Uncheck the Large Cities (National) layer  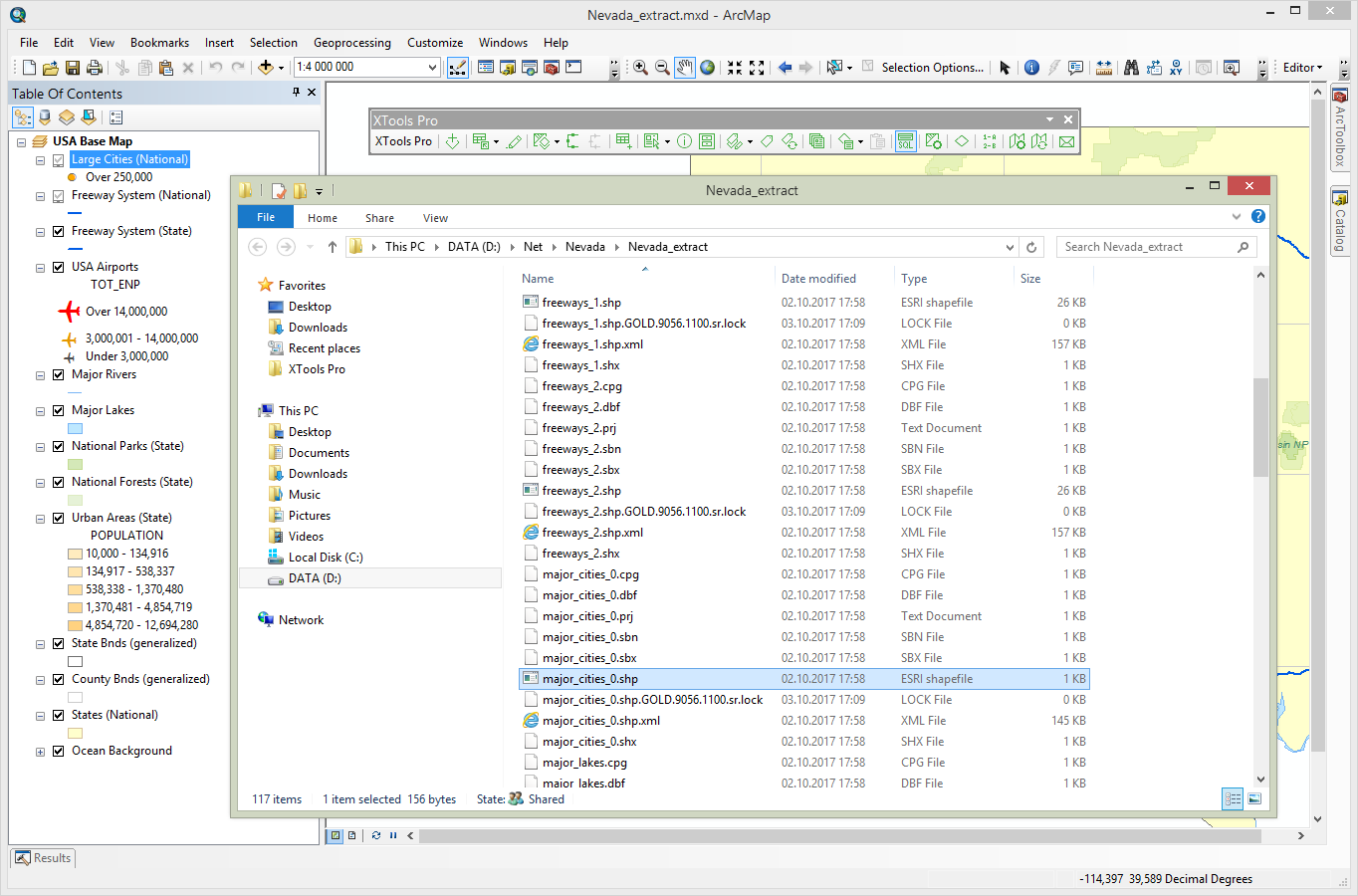point(58,160)
